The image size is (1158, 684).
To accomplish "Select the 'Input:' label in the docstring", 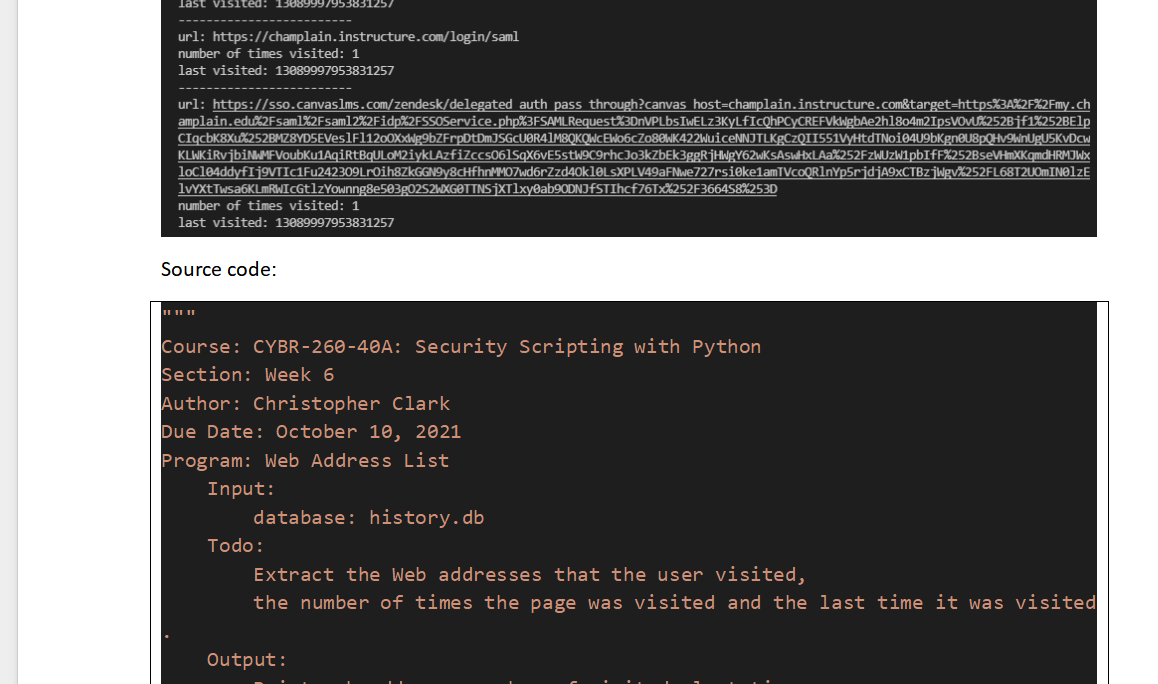I will (x=240, y=488).
